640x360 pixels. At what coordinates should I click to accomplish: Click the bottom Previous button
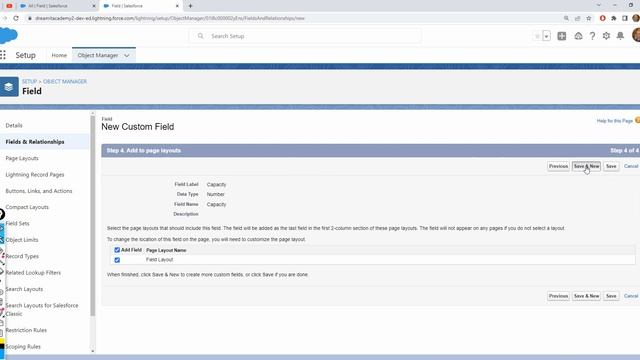558,296
